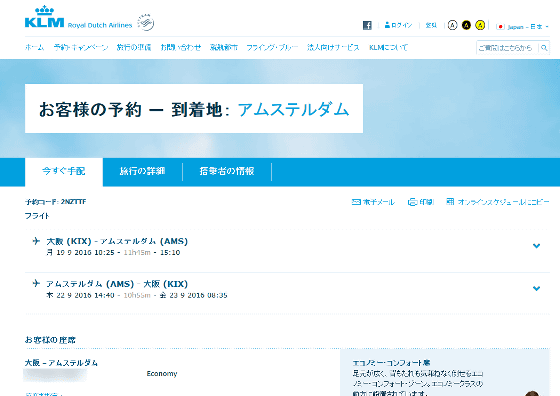
Task: Click the 大阪 (KIX) - アムステルダム (AMS) flight title
Action: [x=117, y=241]
